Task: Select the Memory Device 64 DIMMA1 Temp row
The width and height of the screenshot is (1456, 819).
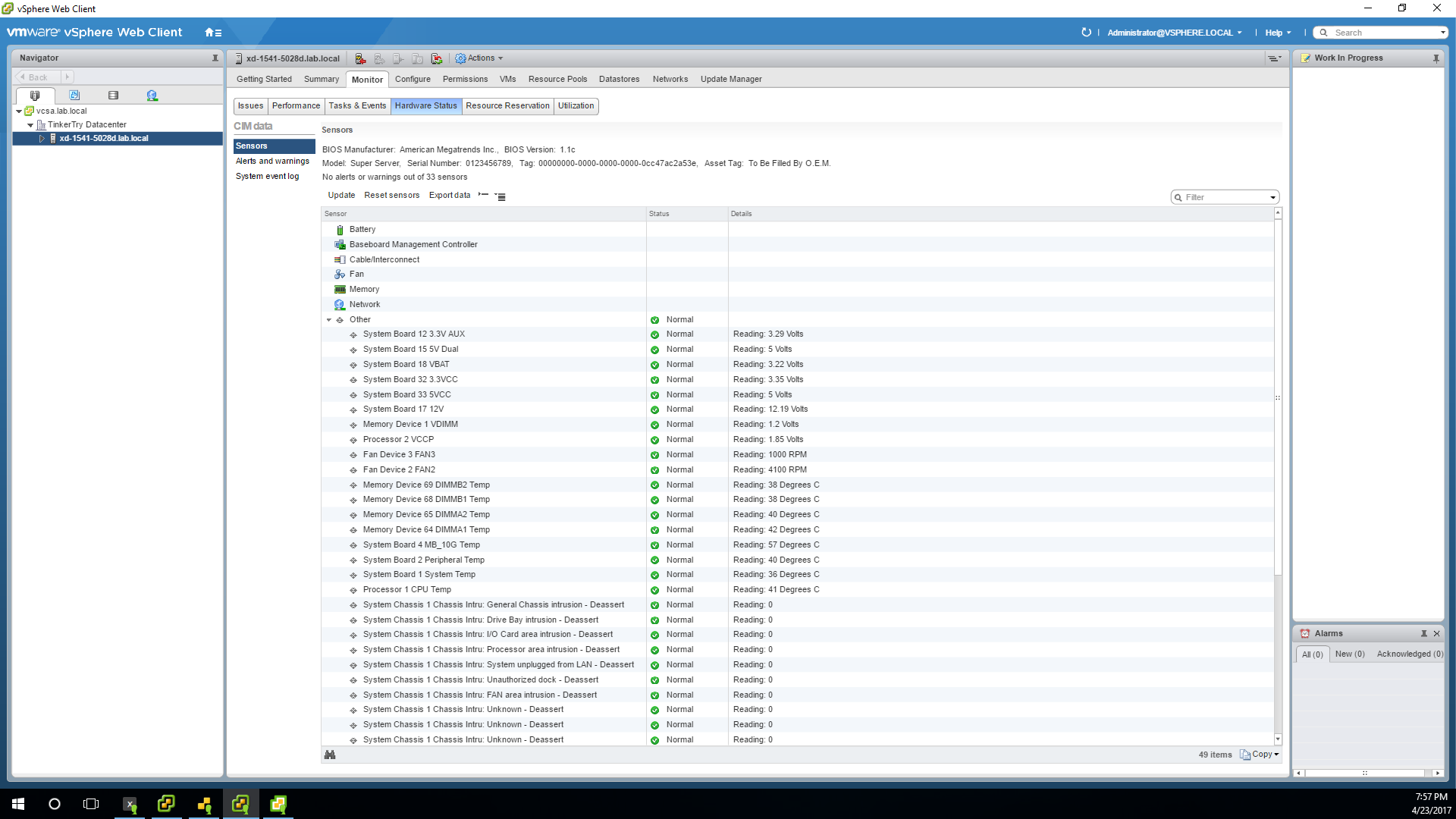Action: [x=797, y=530]
